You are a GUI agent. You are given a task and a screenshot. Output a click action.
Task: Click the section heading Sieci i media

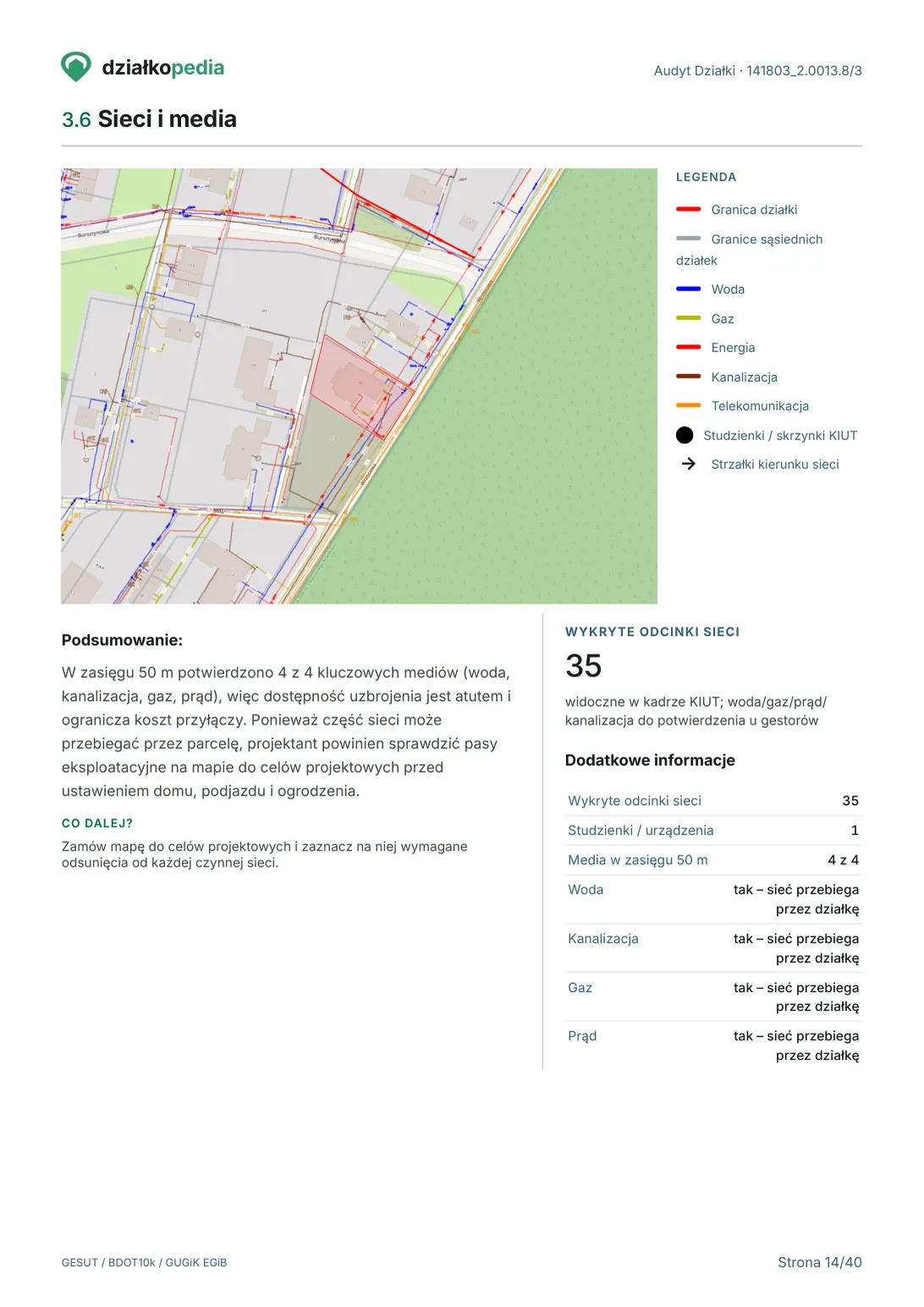167,119
